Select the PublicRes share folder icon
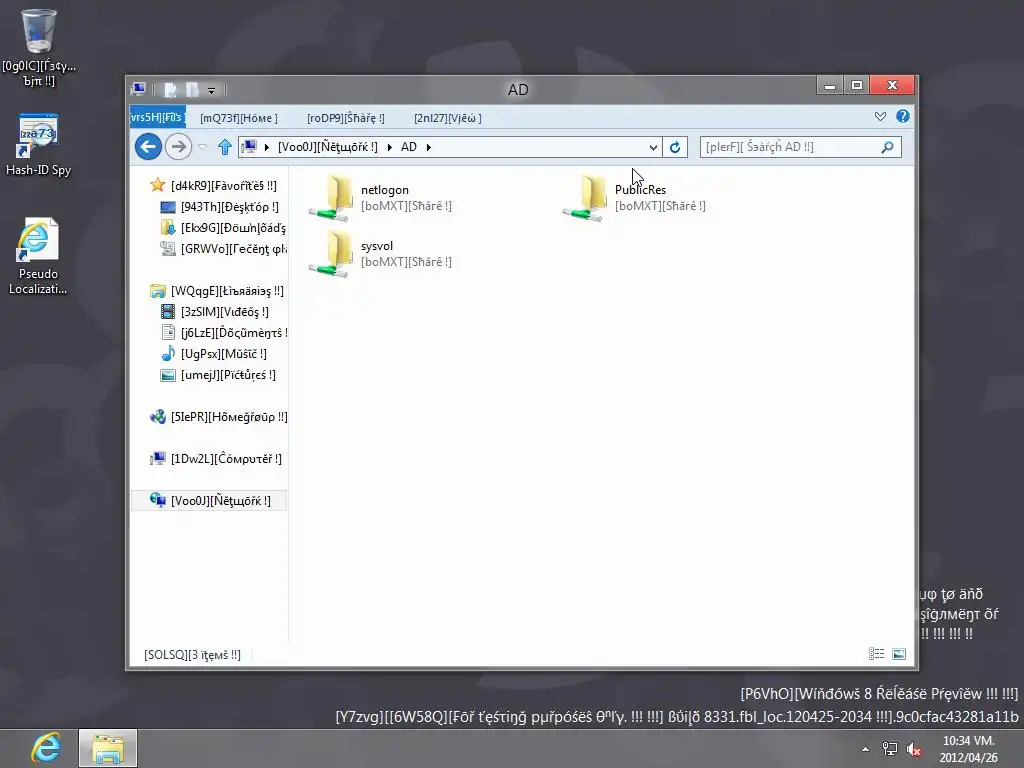1024x768 pixels. 586,198
